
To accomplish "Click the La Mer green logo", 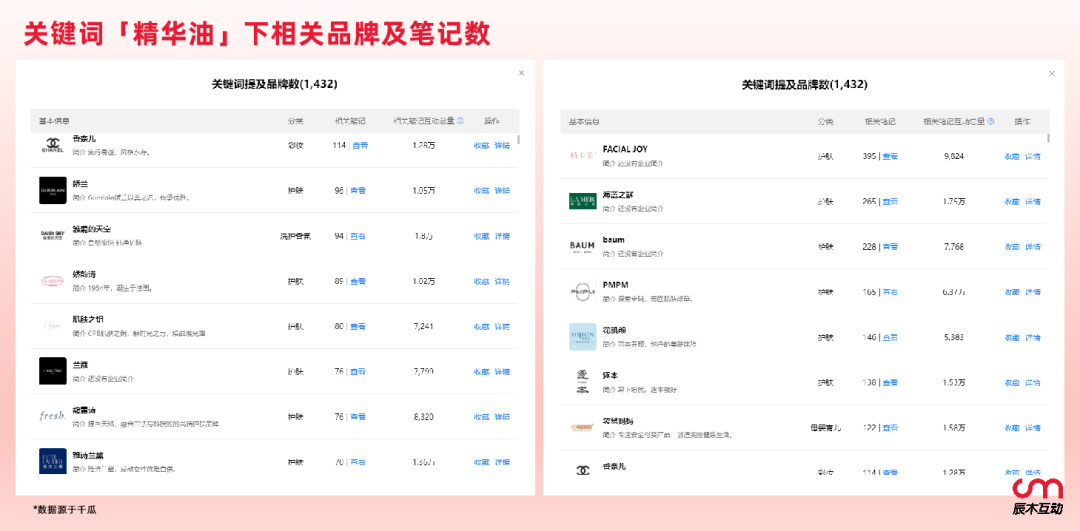I will coord(583,201).
